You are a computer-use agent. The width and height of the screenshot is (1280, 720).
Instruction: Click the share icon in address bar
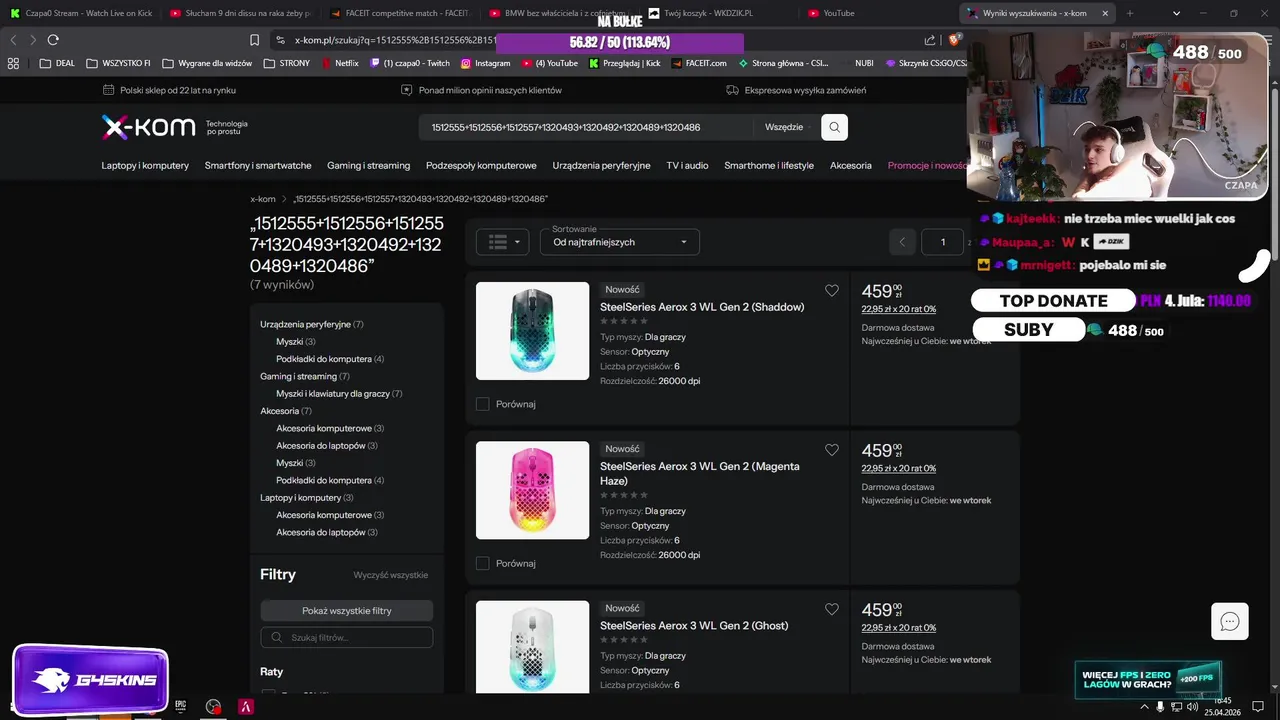point(930,40)
